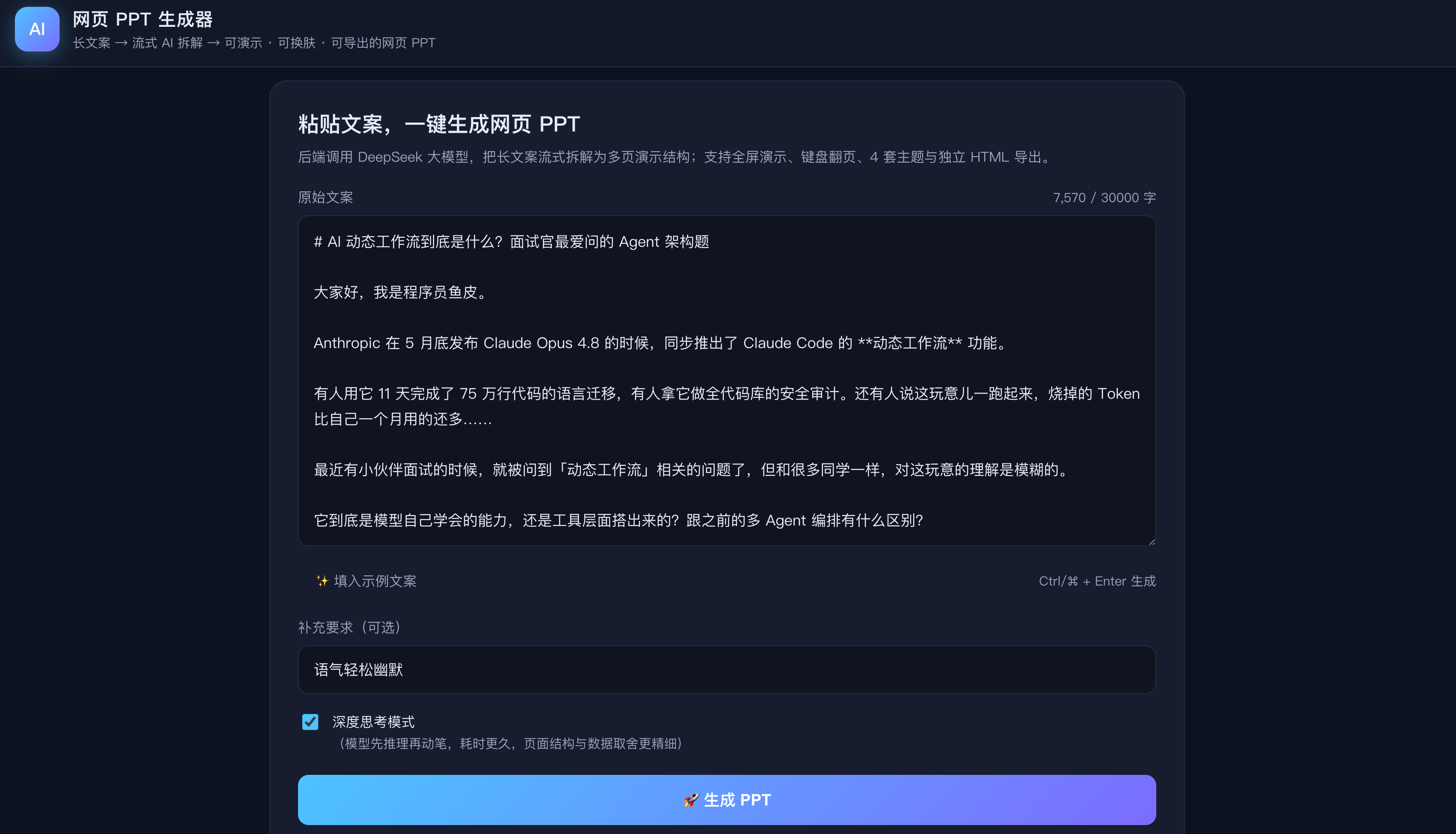Click the 填入示例文案 button
The image size is (1456, 834).
coord(366,581)
